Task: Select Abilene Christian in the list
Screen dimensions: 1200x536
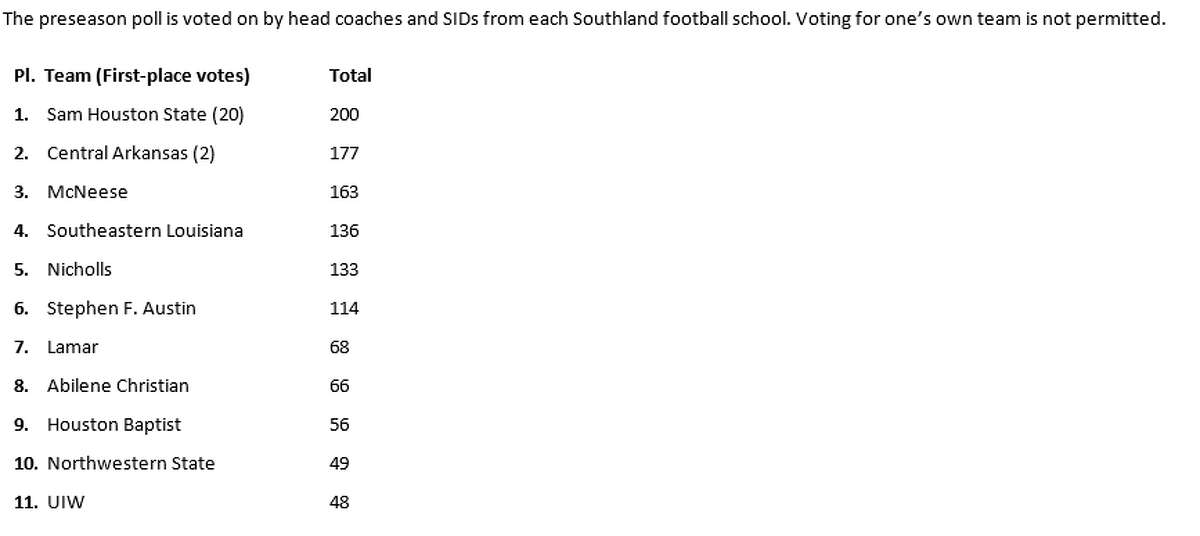Action: (118, 386)
